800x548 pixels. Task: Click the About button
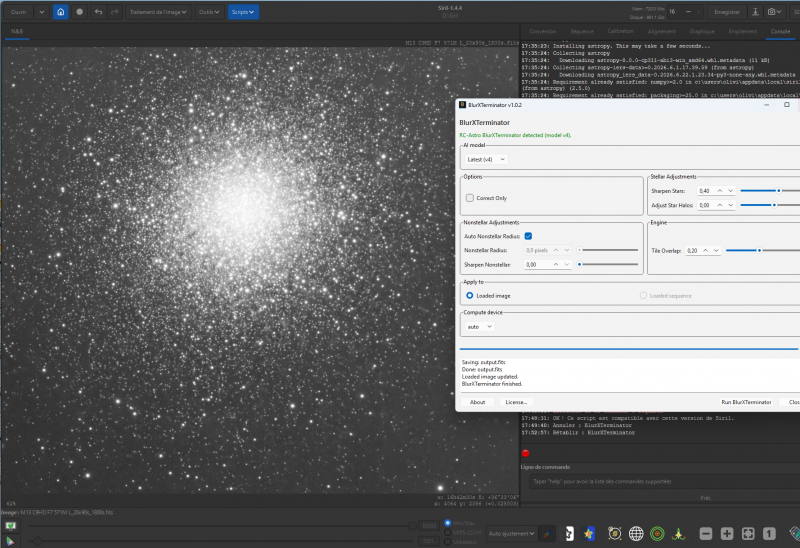tap(478, 402)
